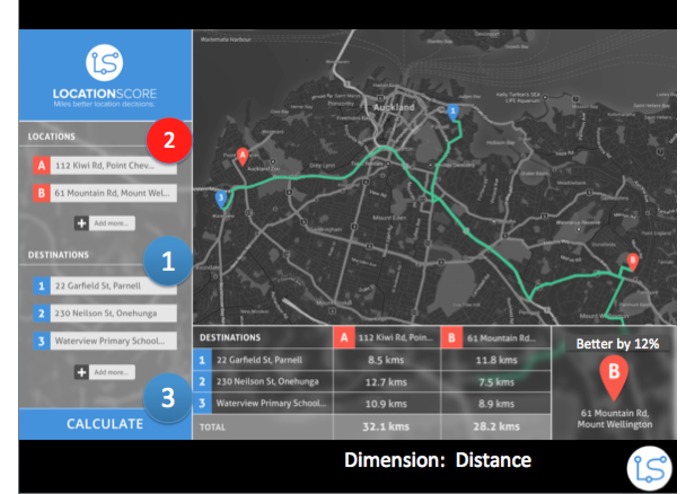Click the TOTAL row label
This screenshot has height=494, width=695.
[213, 427]
